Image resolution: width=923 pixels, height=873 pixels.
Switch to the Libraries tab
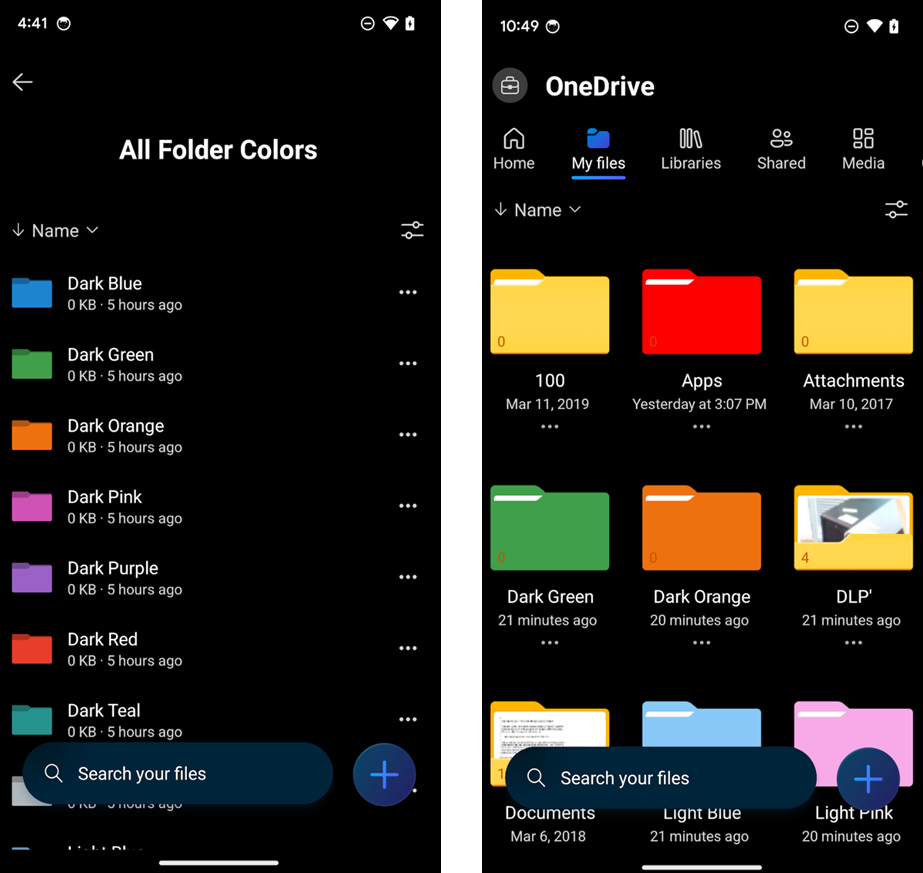click(x=690, y=150)
